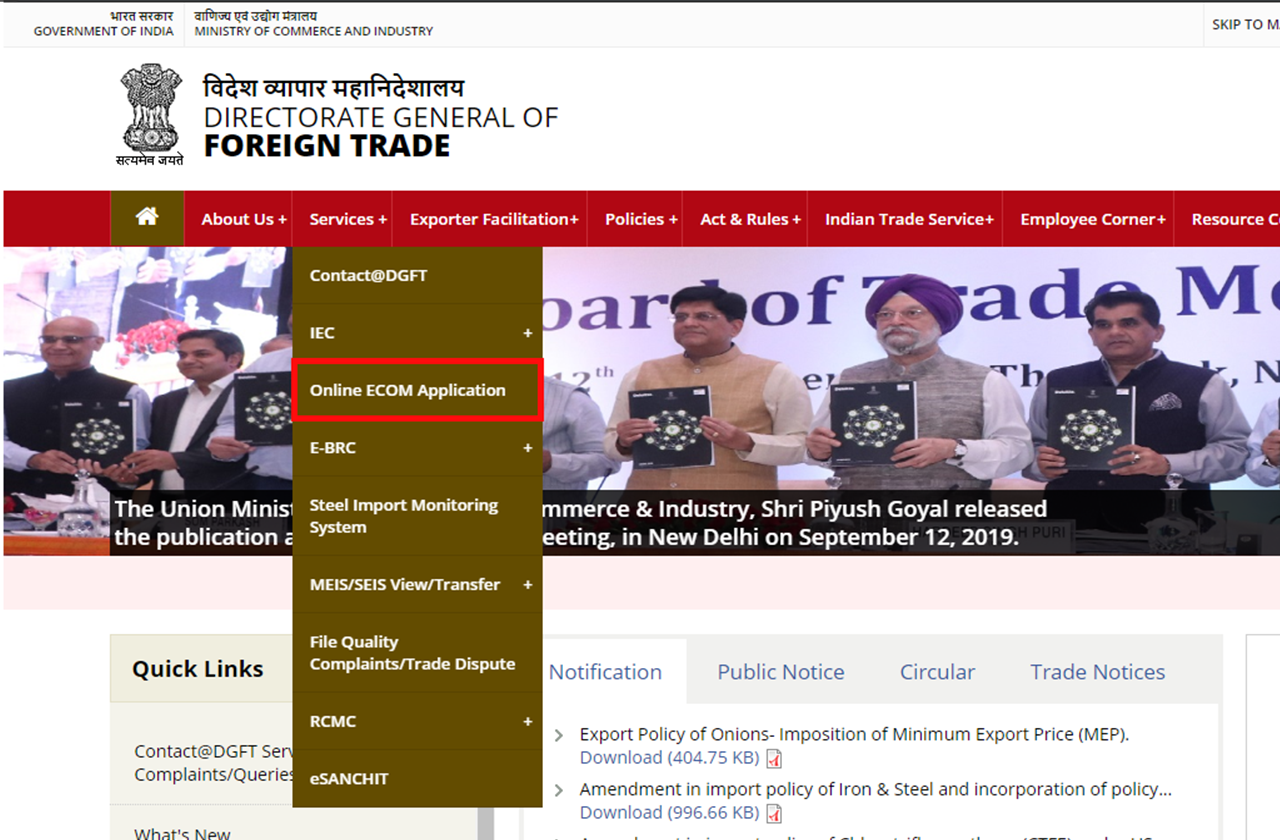Viewport: 1280px width, 840px height.
Task: Click the Piyush Goyal banner caption text
Action: point(580,523)
